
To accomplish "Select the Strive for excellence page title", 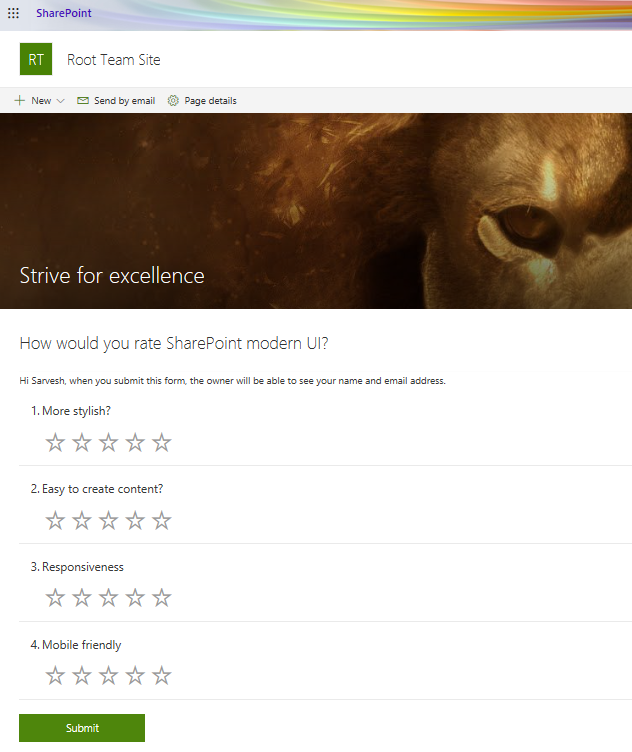I will (x=112, y=276).
